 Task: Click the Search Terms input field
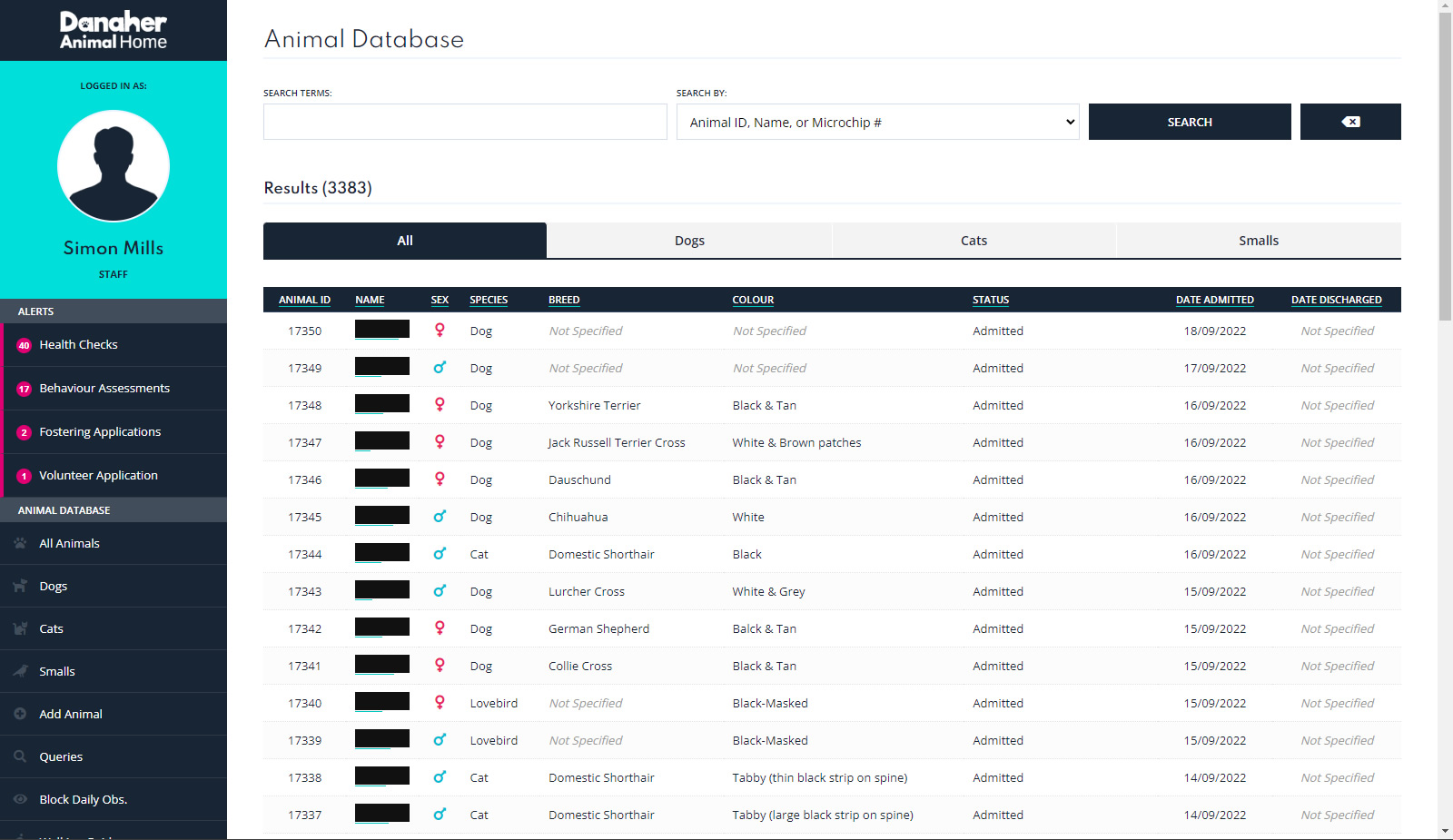[x=465, y=122]
